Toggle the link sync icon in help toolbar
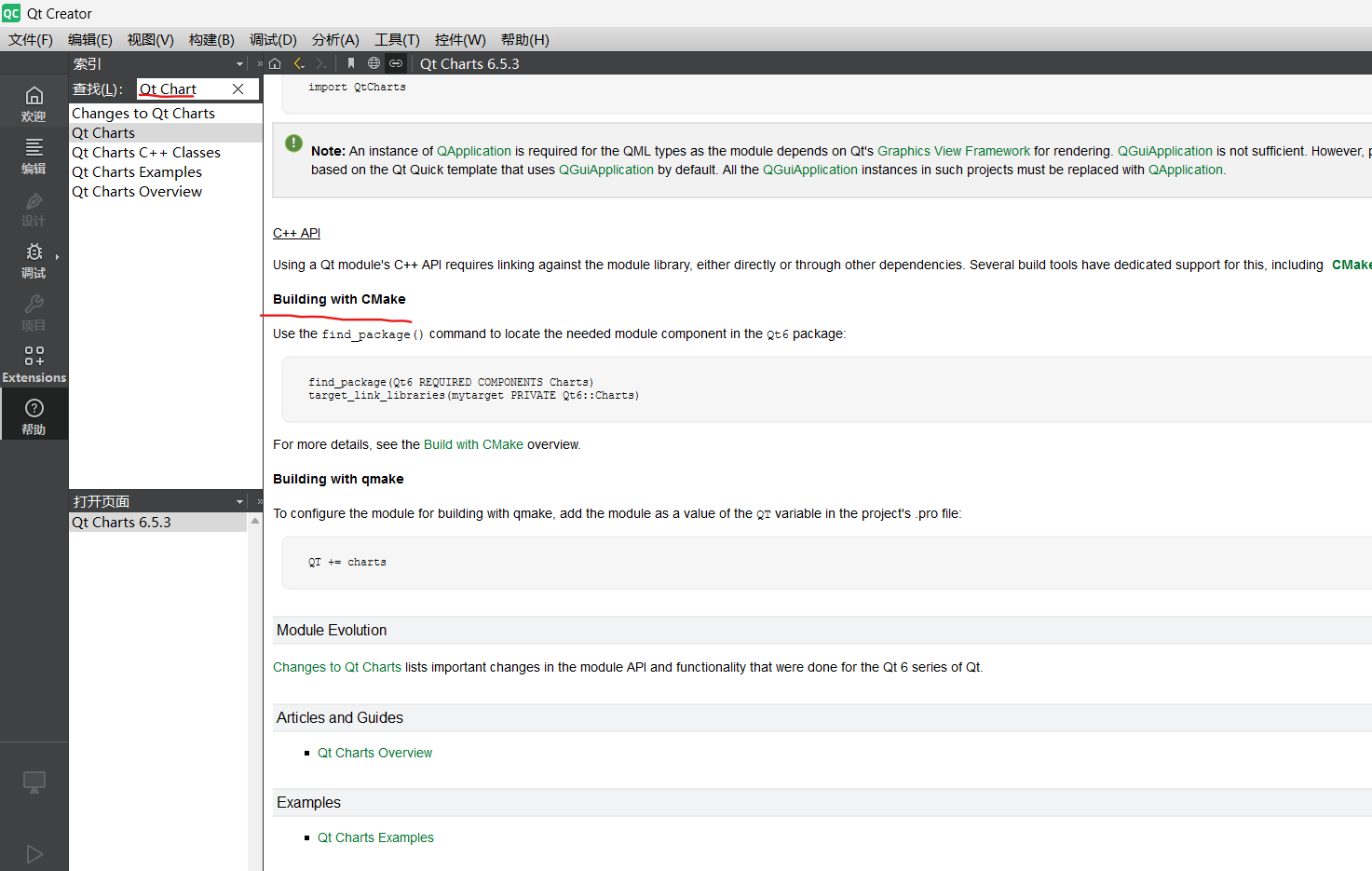The image size is (1372, 871). 396,63
